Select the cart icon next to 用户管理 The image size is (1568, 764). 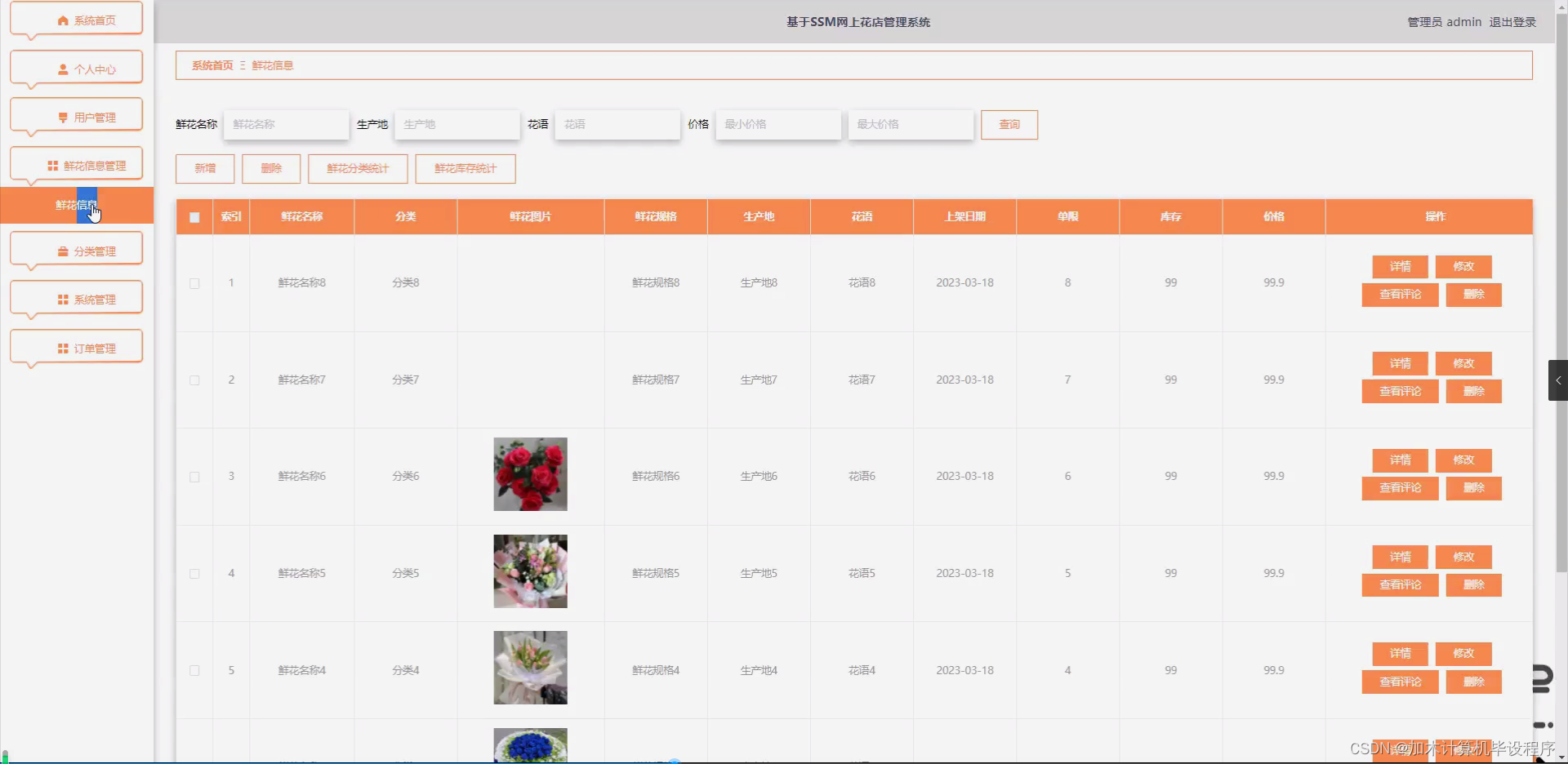pos(65,117)
